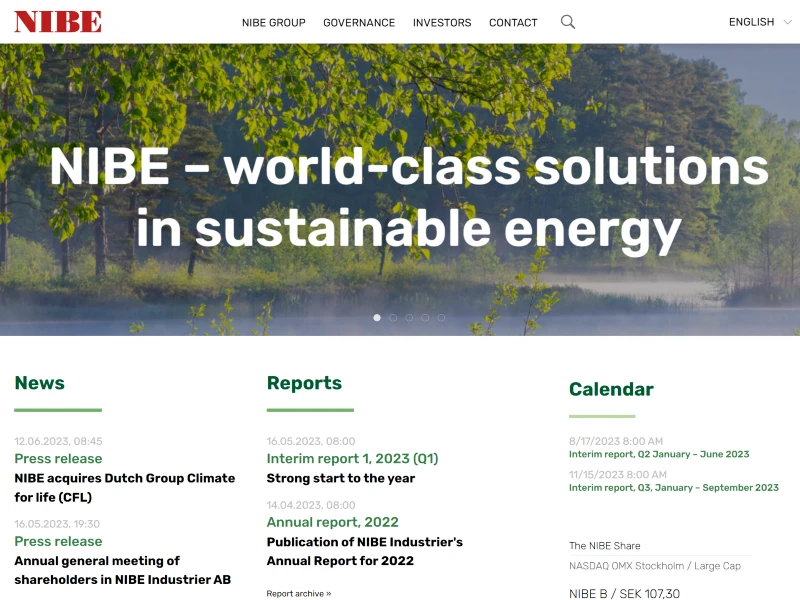Image resolution: width=800 pixels, height=600 pixels.
Task: Open Publication of NIBE Industrier's Annual Report
Action: tap(364, 551)
